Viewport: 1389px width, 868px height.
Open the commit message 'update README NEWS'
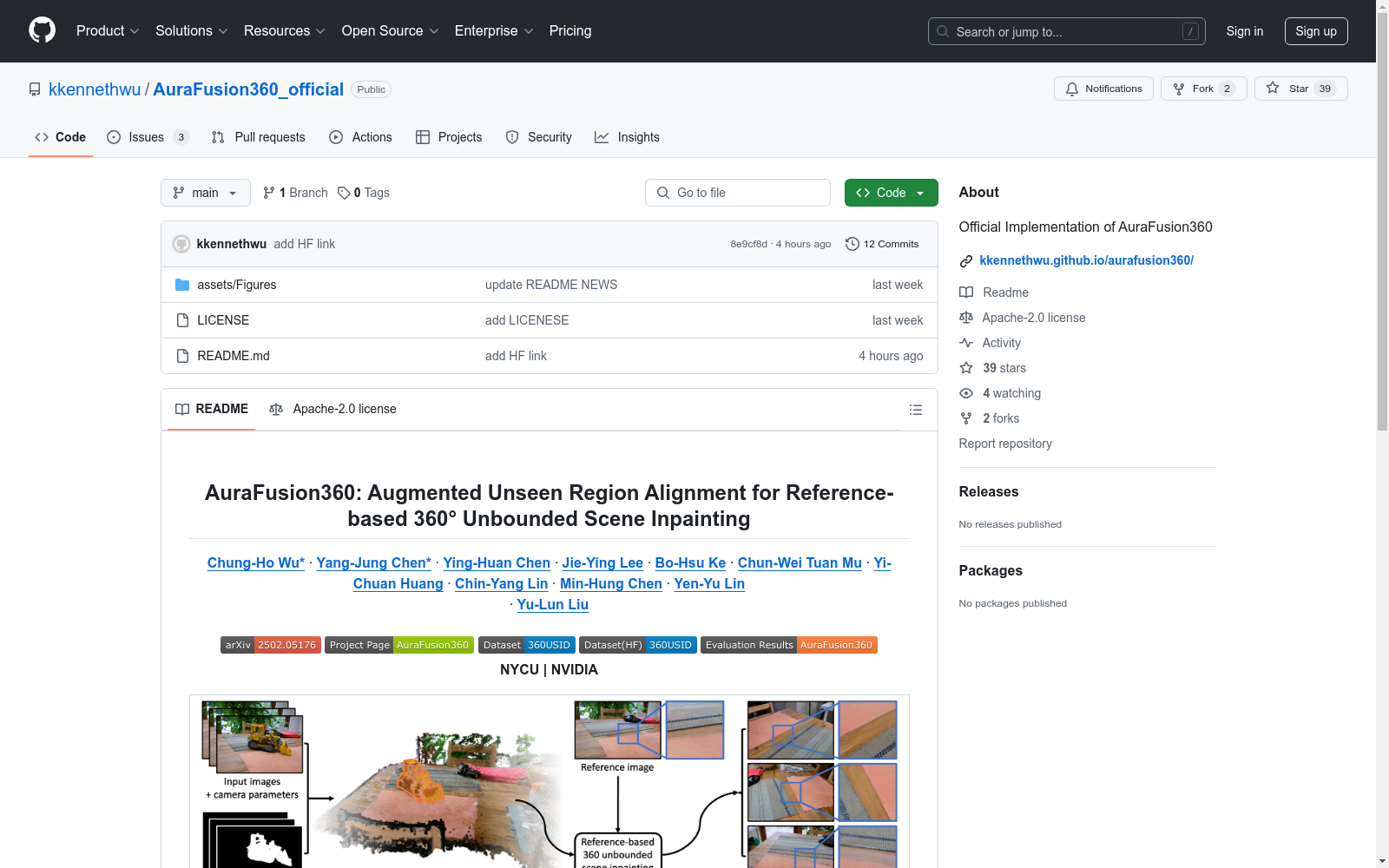pyautogui.click(x=551, y=285)
